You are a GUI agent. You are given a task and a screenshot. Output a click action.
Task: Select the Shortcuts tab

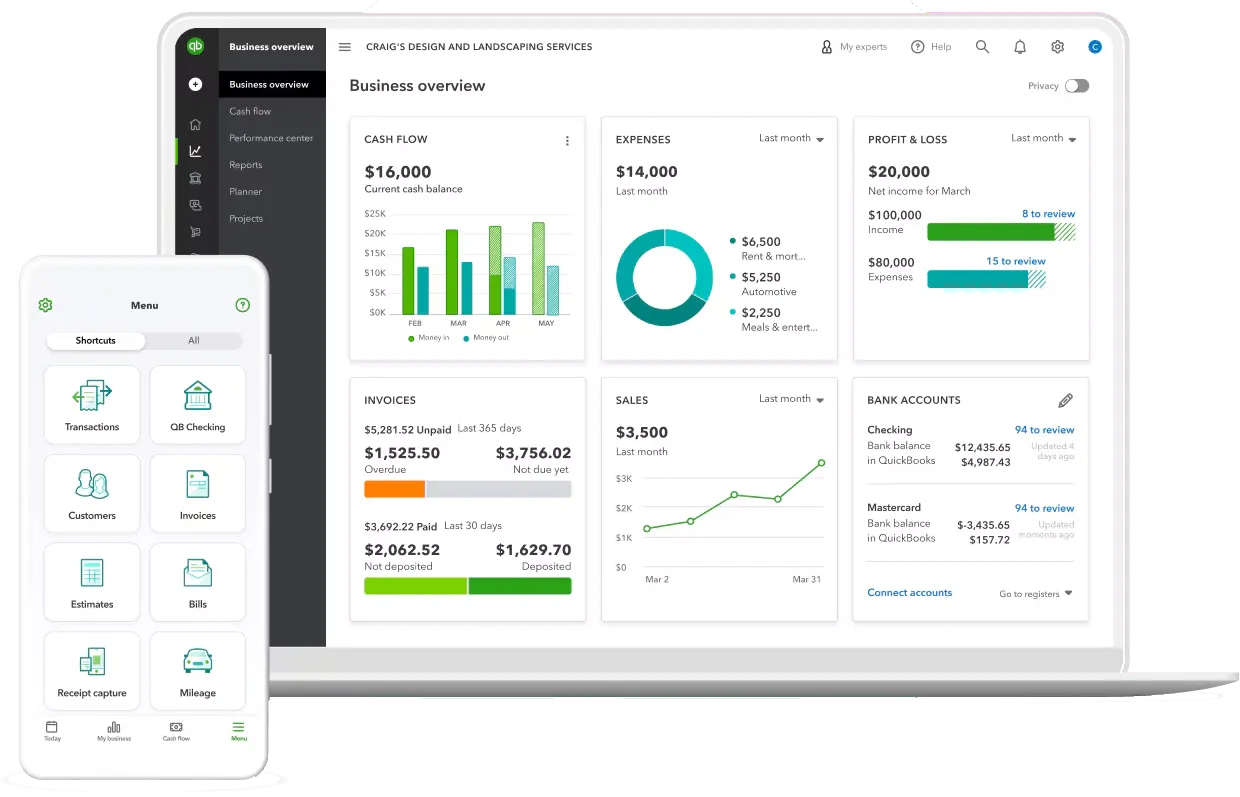(x=95, y=340)
